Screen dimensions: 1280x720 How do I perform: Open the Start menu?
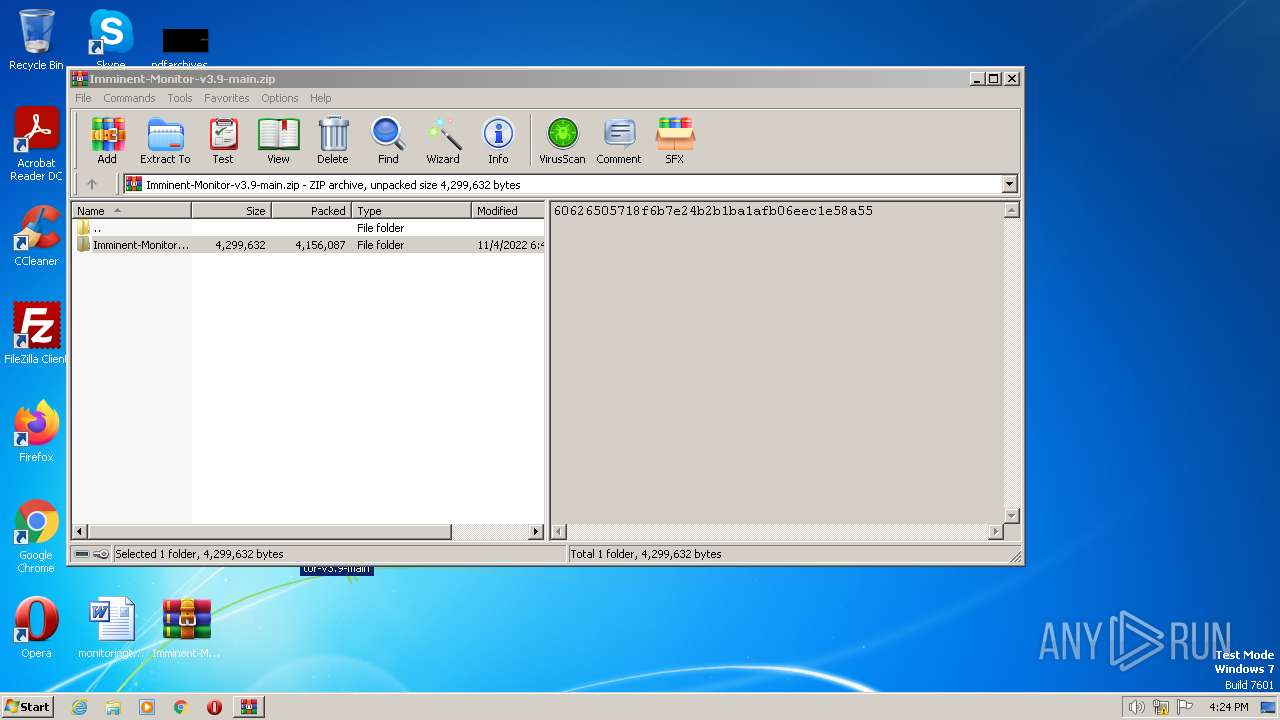[x=28, y=706]
